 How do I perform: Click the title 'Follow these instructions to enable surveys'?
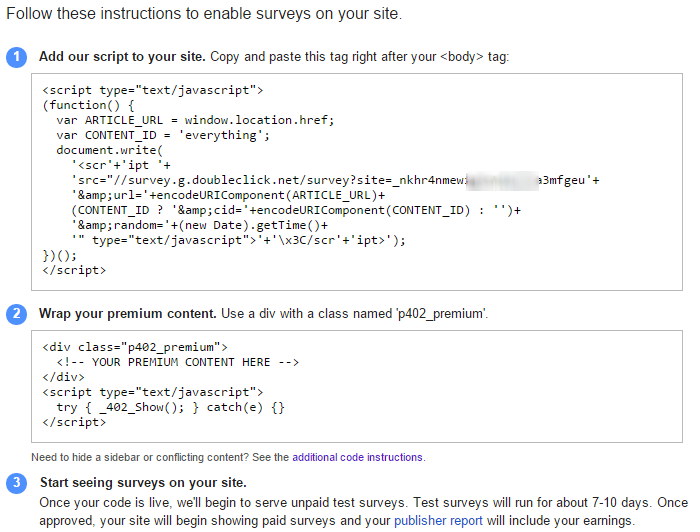(x=204, y=13)
